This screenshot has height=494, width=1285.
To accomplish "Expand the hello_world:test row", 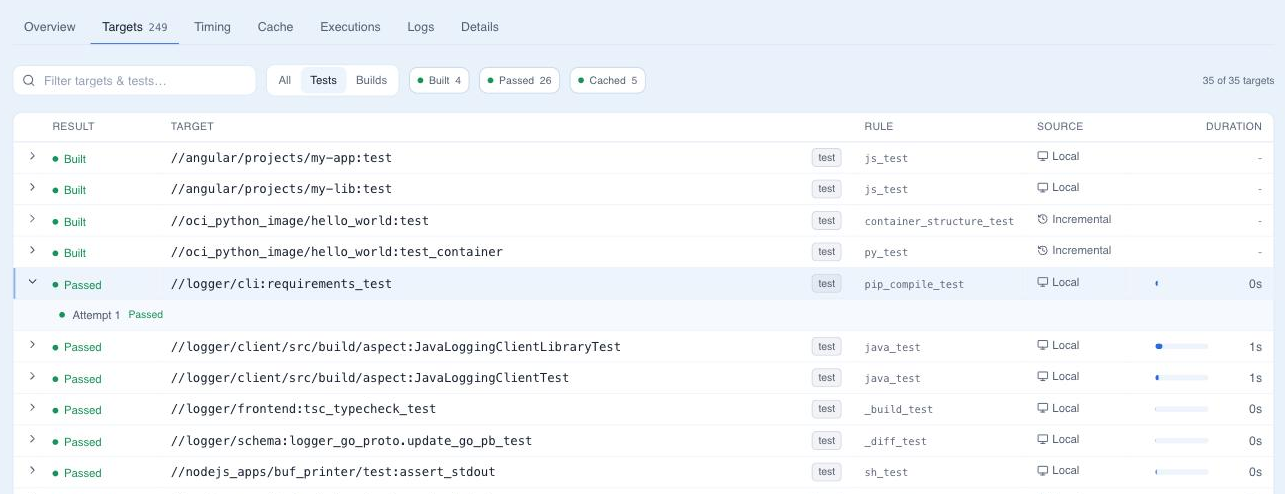I will pos(32,219).
